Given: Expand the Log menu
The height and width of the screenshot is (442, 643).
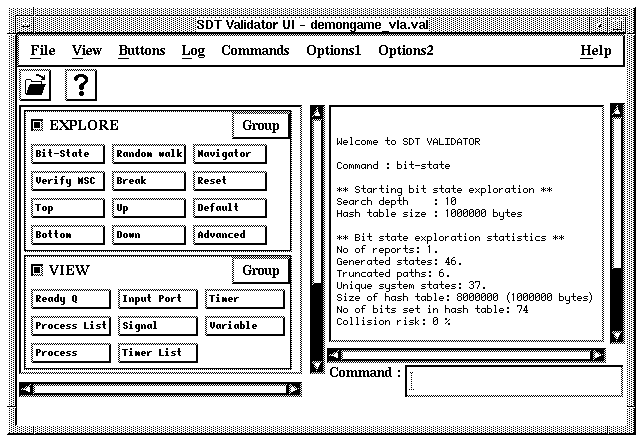Looking at the screenshot, I should tap(193, 51).
